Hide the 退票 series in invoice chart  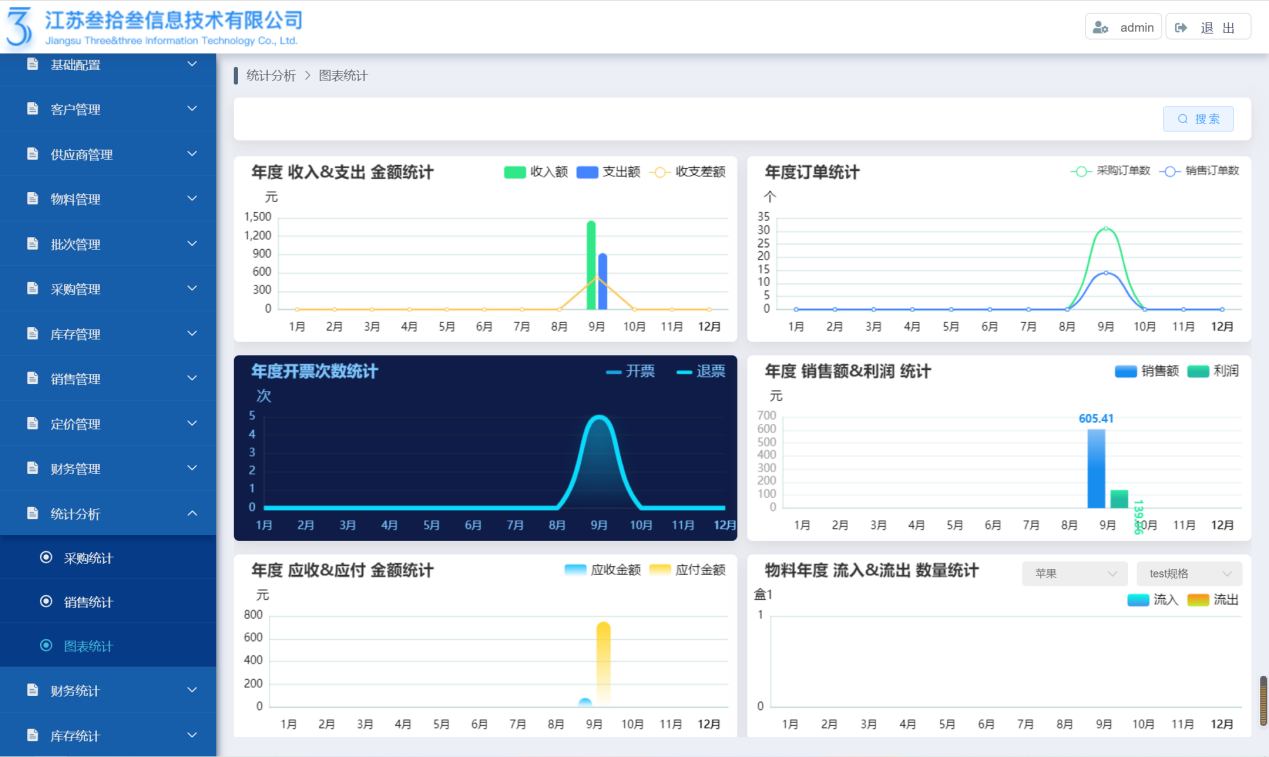click(700, 372)
